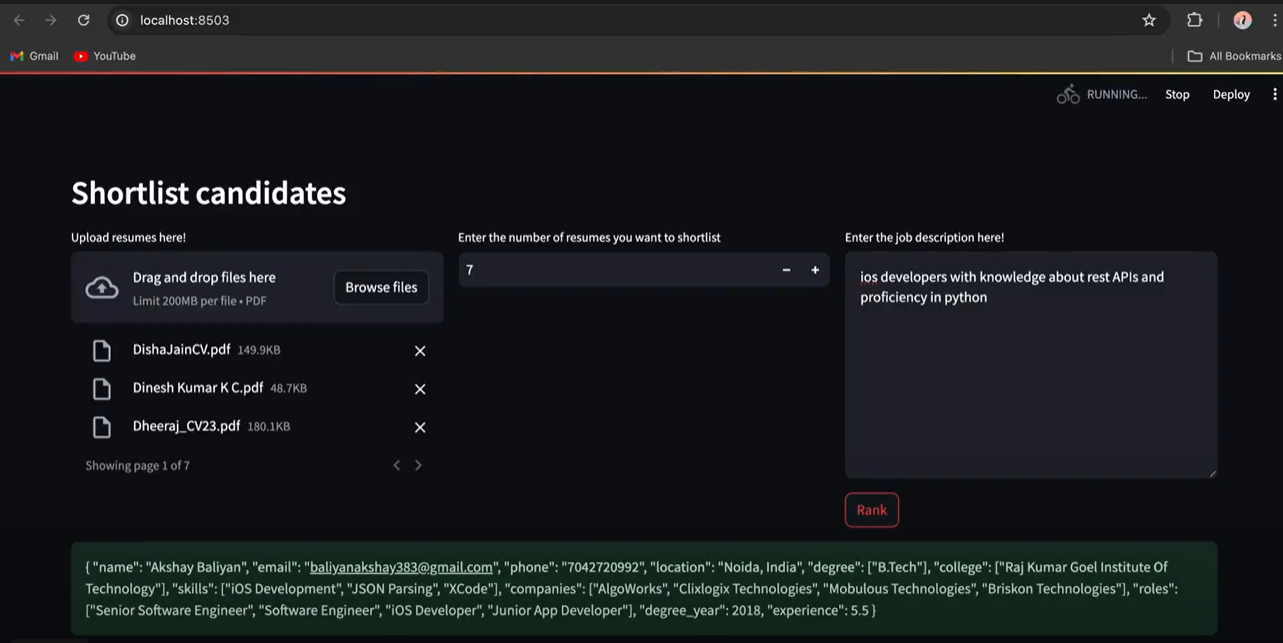
Task: Reload the page with the refresh icon
Action: (84, 20)
